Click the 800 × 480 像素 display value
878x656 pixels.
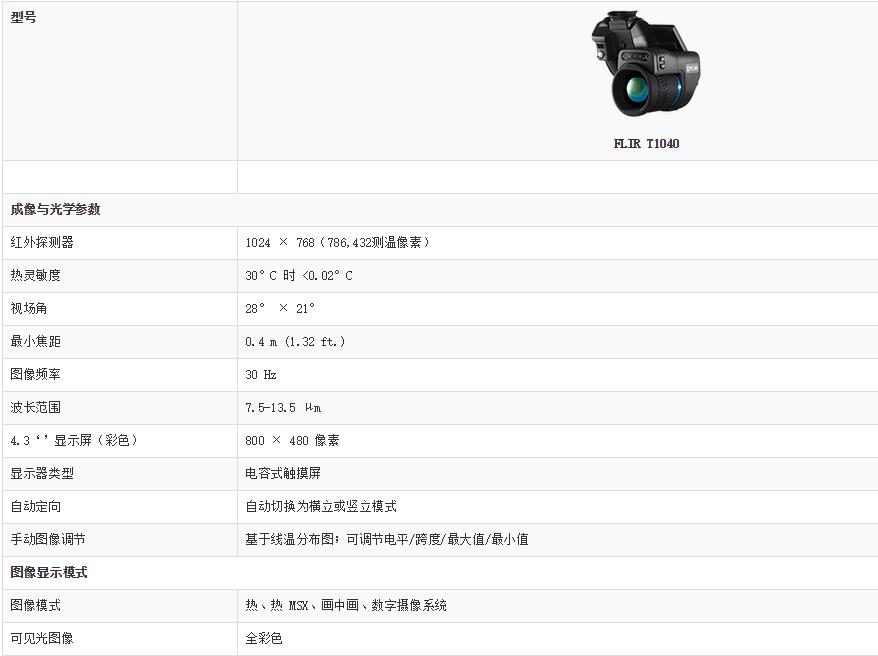point(292,441)
